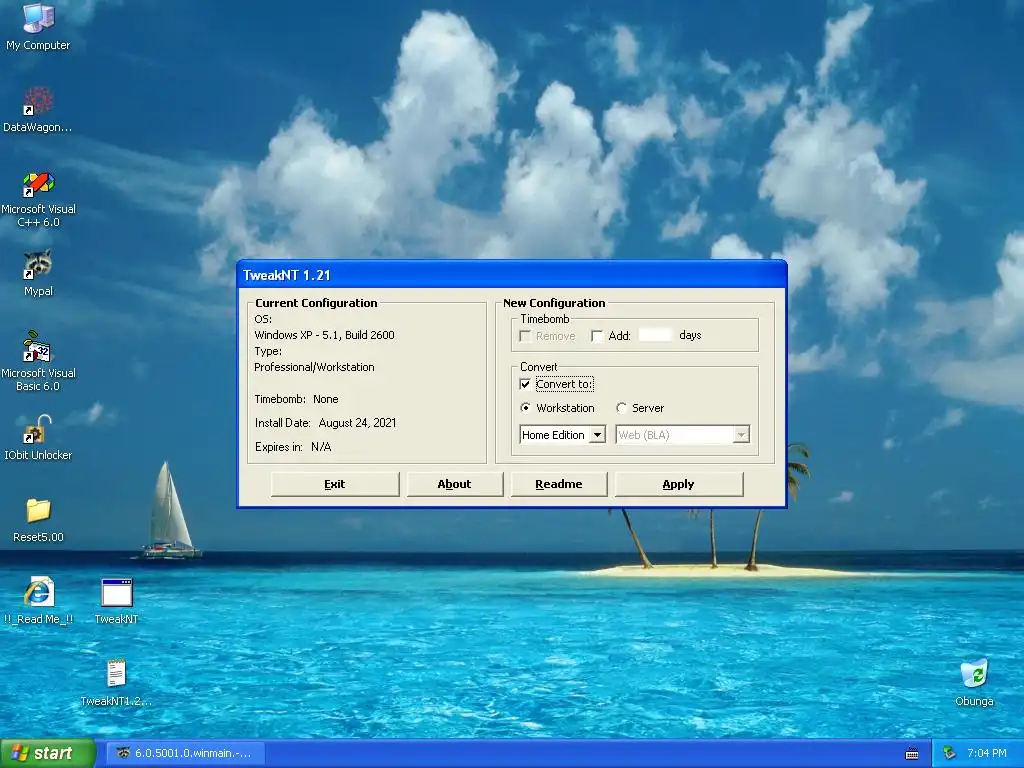
Task: Select the Workstation radio button
Action: tap(525, 408)
